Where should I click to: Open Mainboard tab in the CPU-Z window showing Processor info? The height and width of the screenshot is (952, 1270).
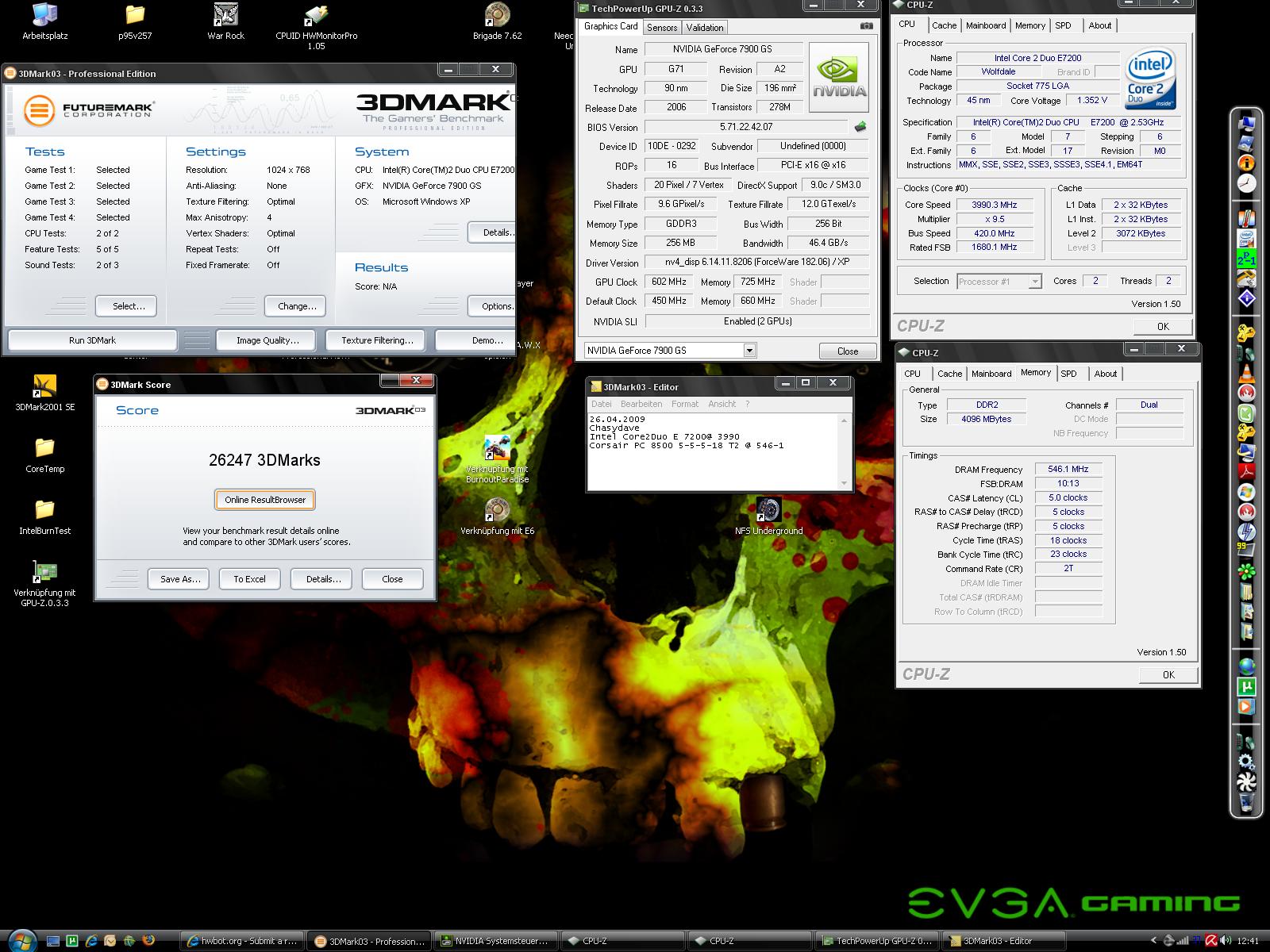tap(986, 25)
